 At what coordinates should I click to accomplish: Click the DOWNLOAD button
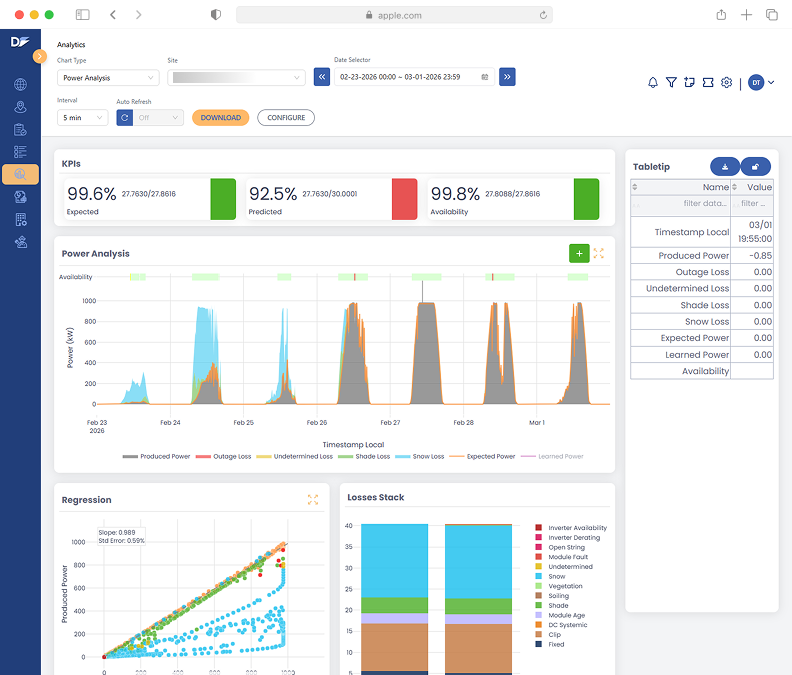pos(220,117)
